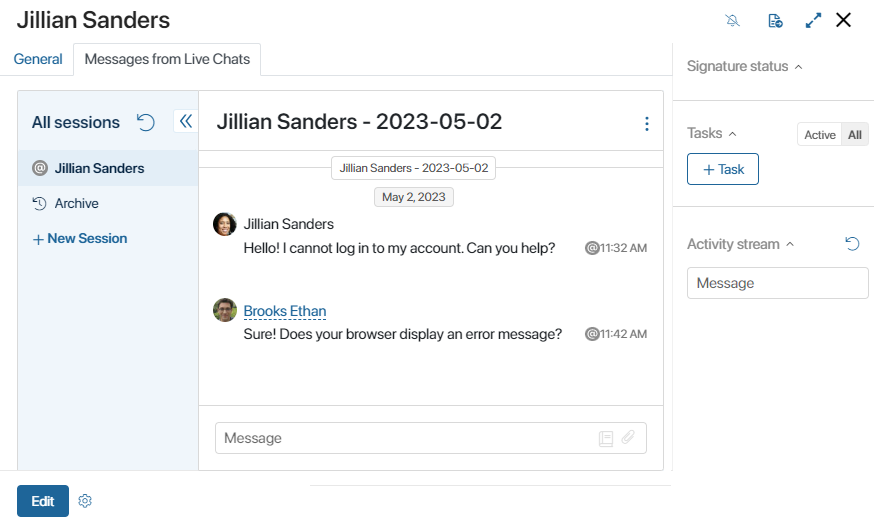Attach a file using the paperclip icon
Screen dimensions: 874x529
[628, 437]
